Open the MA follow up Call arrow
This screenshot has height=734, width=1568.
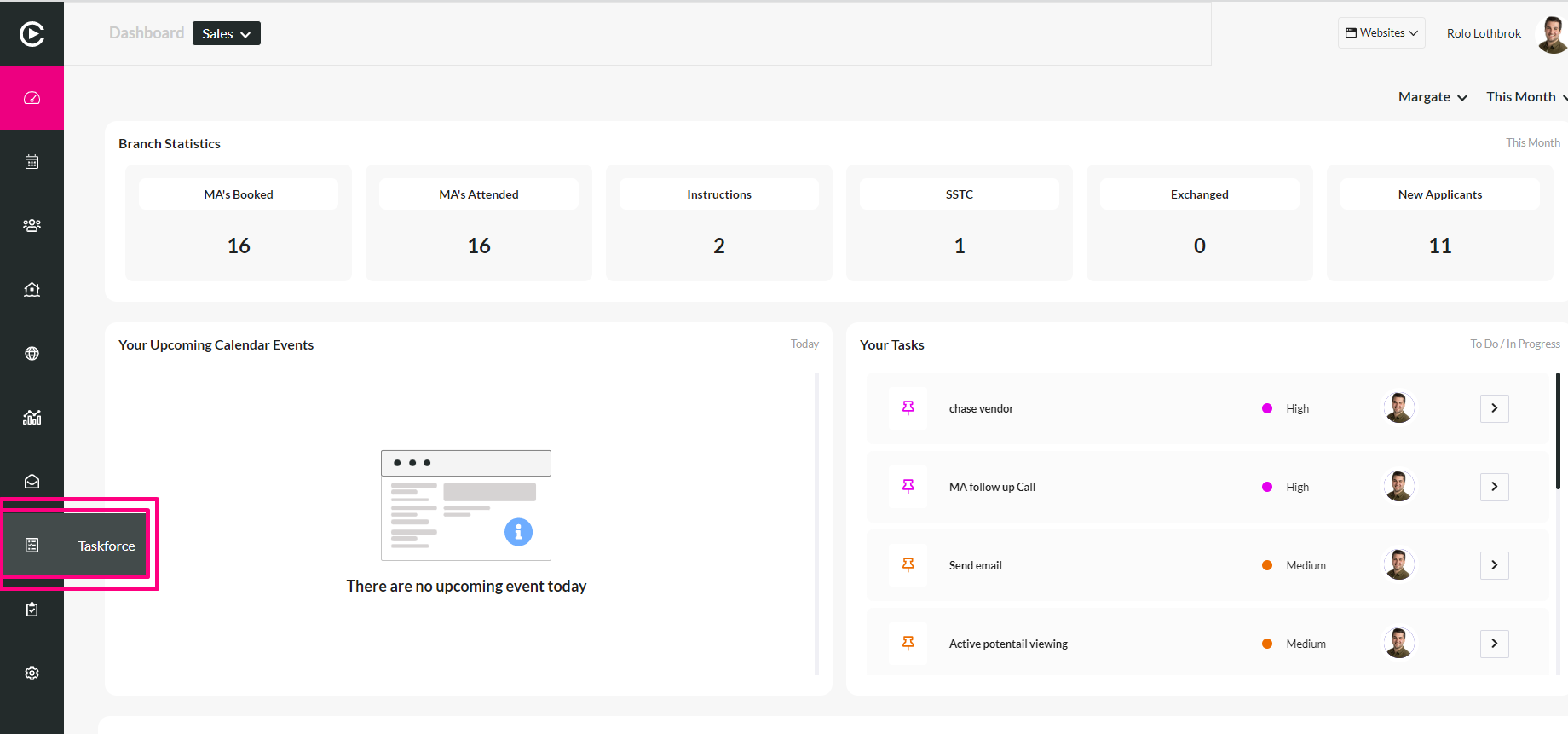(x=1495, y=487)
